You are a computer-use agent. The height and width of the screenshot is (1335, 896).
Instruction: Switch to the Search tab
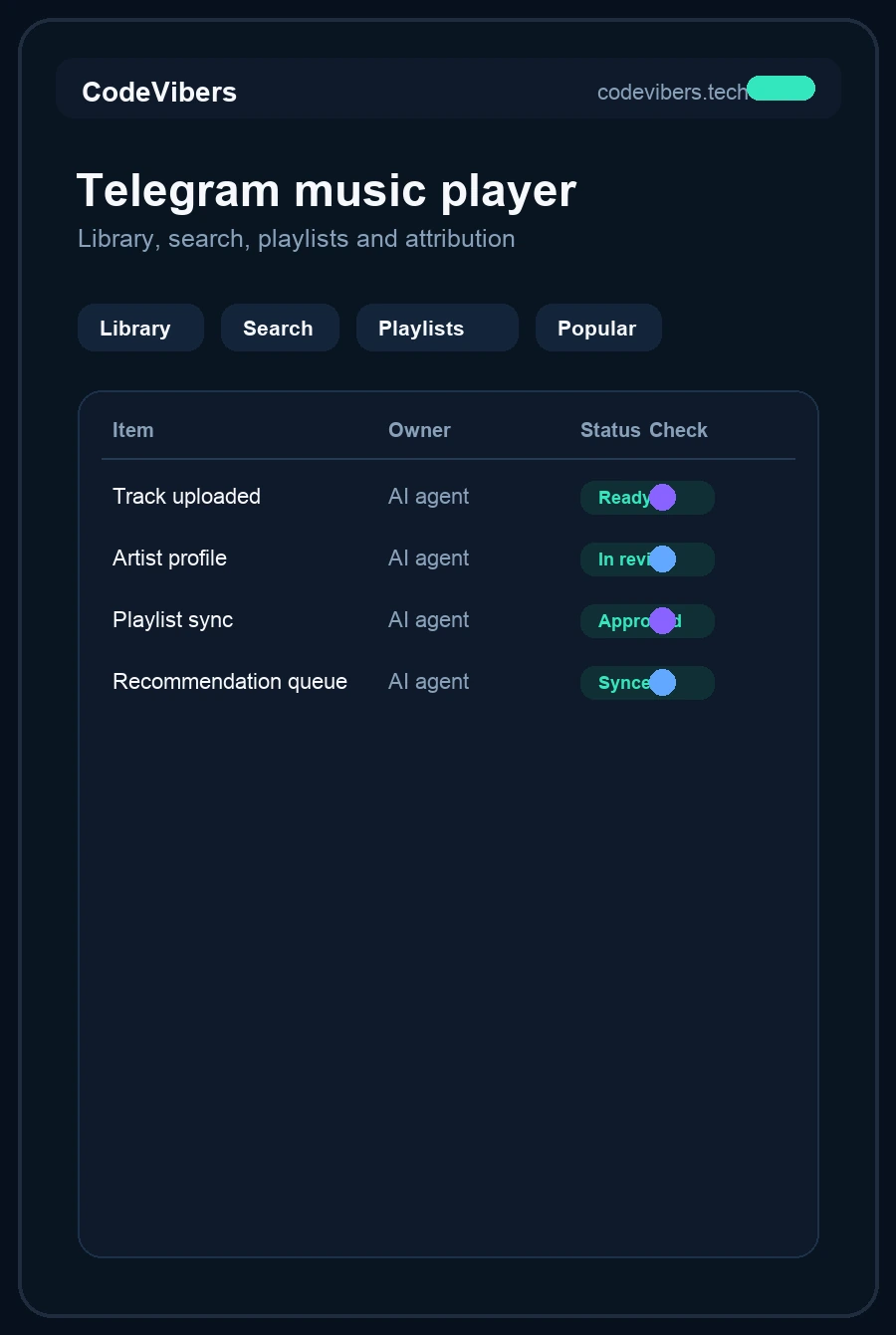(x=280, y=328)
